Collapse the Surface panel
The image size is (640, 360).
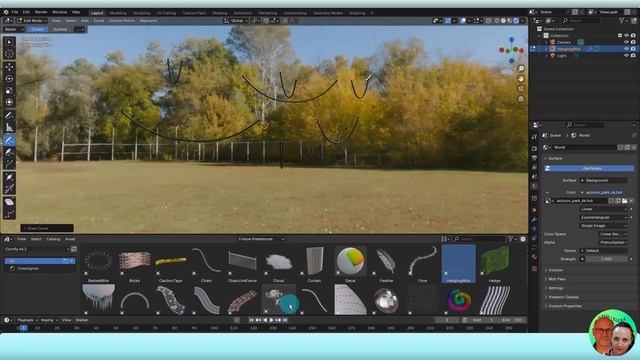555,158
